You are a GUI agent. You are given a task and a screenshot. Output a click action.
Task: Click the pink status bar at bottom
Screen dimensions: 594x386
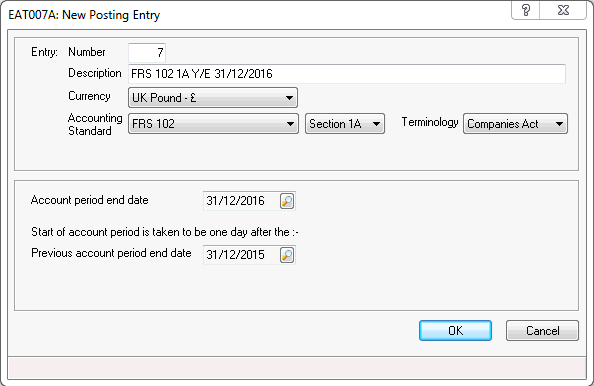[x=297, y=367]
